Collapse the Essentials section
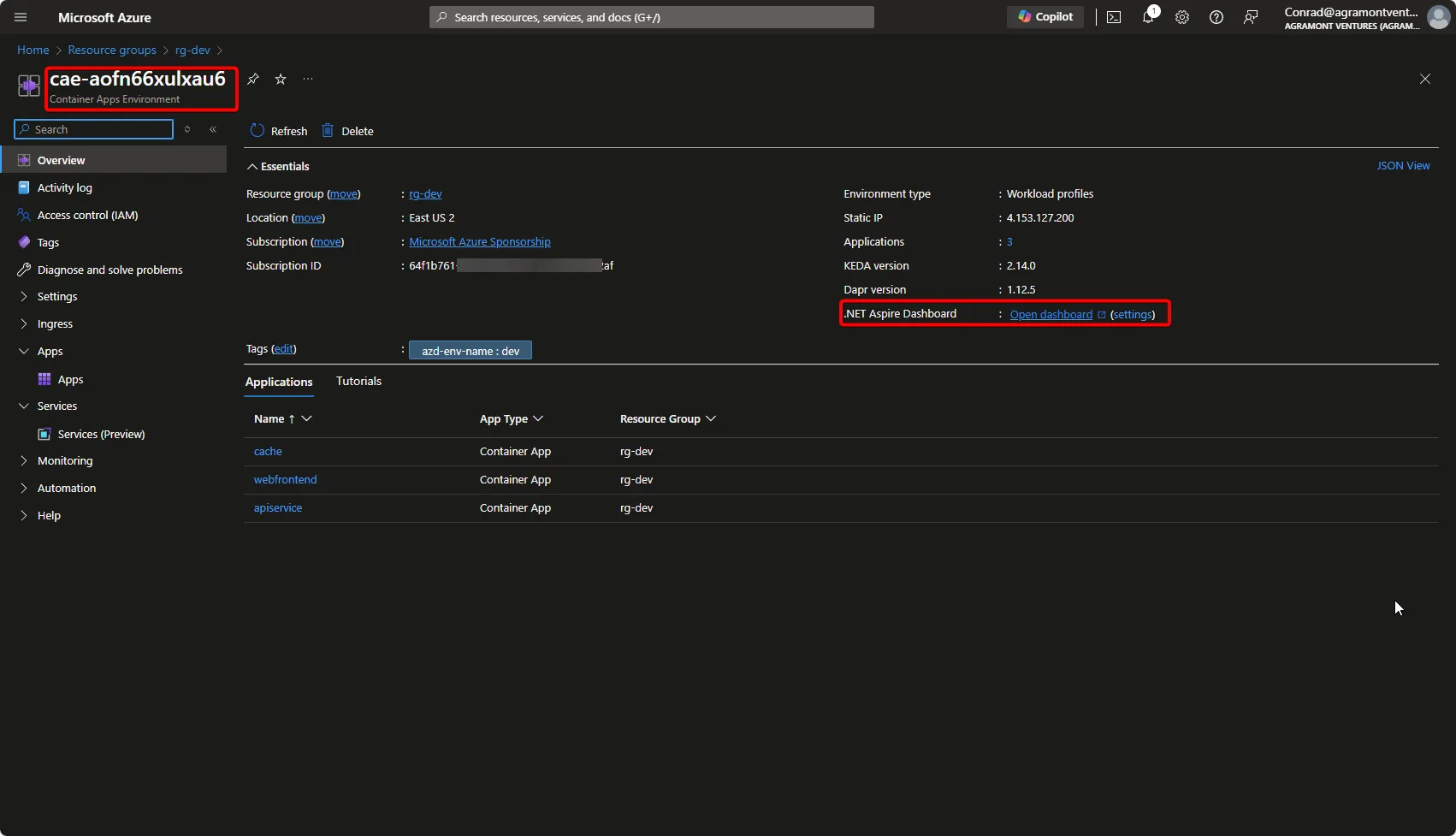 [x=252, y=167]
